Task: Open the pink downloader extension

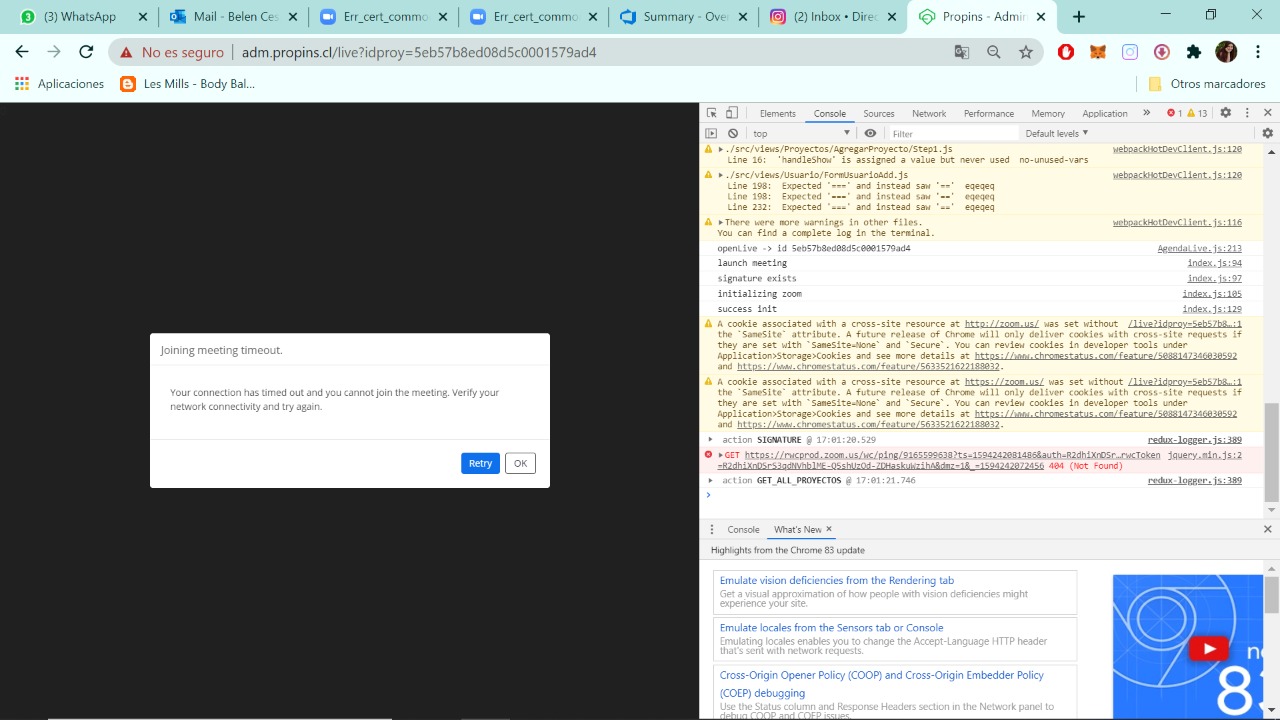Action: [1162, 52]
